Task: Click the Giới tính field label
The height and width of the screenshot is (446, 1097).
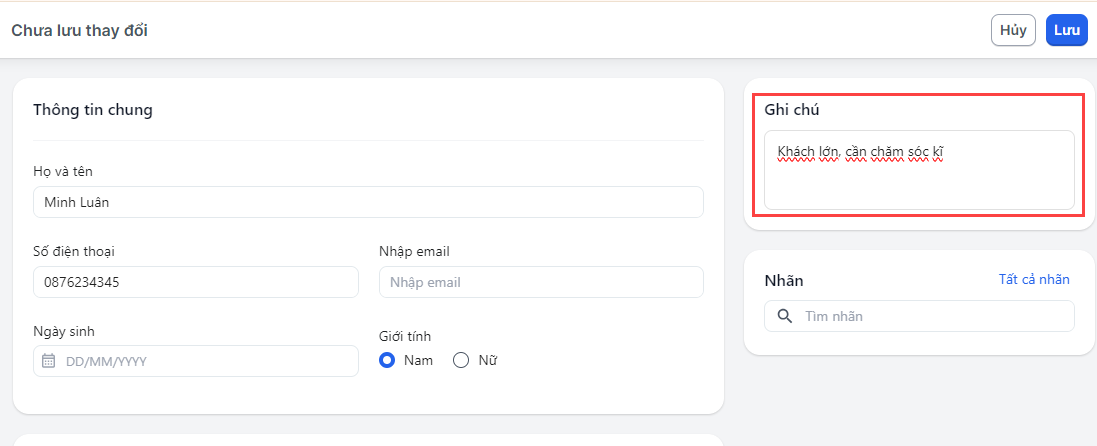Action: pos(405,336)
